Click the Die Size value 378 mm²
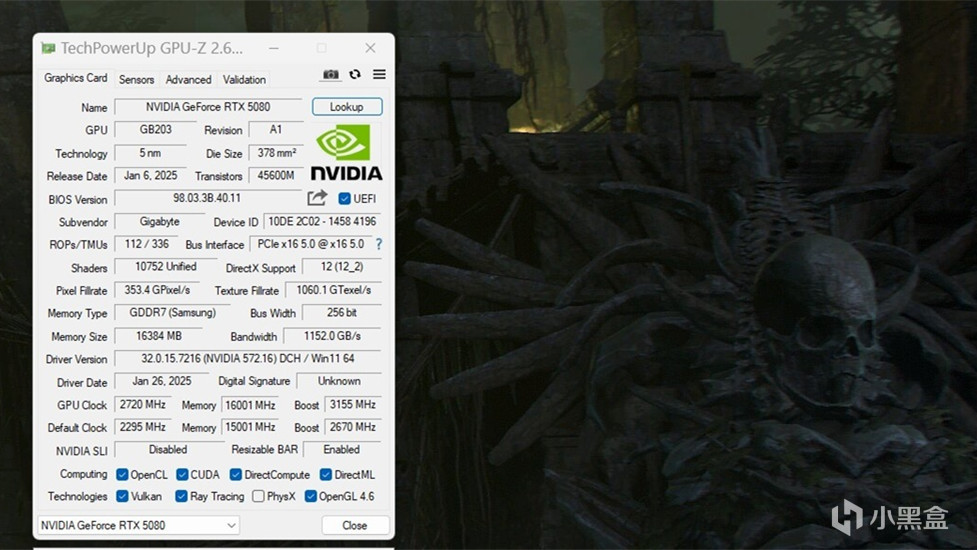Image resolution: width=977 pixels, height=550 pixels. [276, 153]
